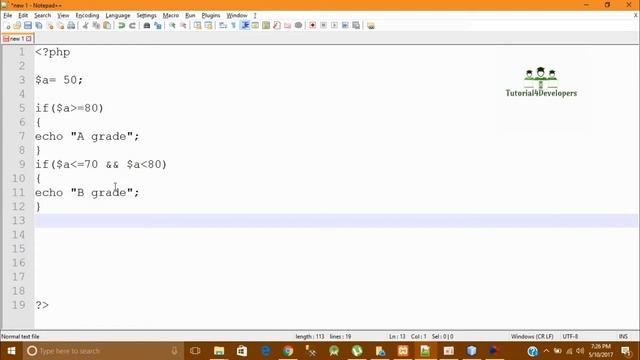Image resolution: width=640 pixels, height=360 pixels.
Task: Start macro recording with red dot icon
Action: pos(313,26)
